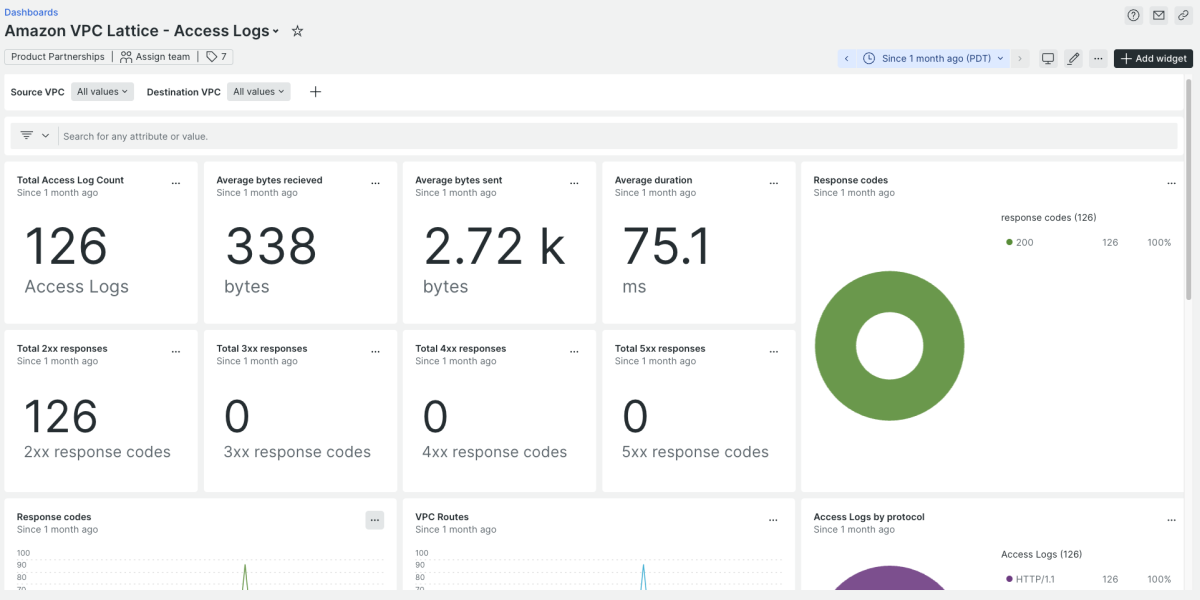Expand the Destination VPC All values dropdown

click(x=259, y=92)
